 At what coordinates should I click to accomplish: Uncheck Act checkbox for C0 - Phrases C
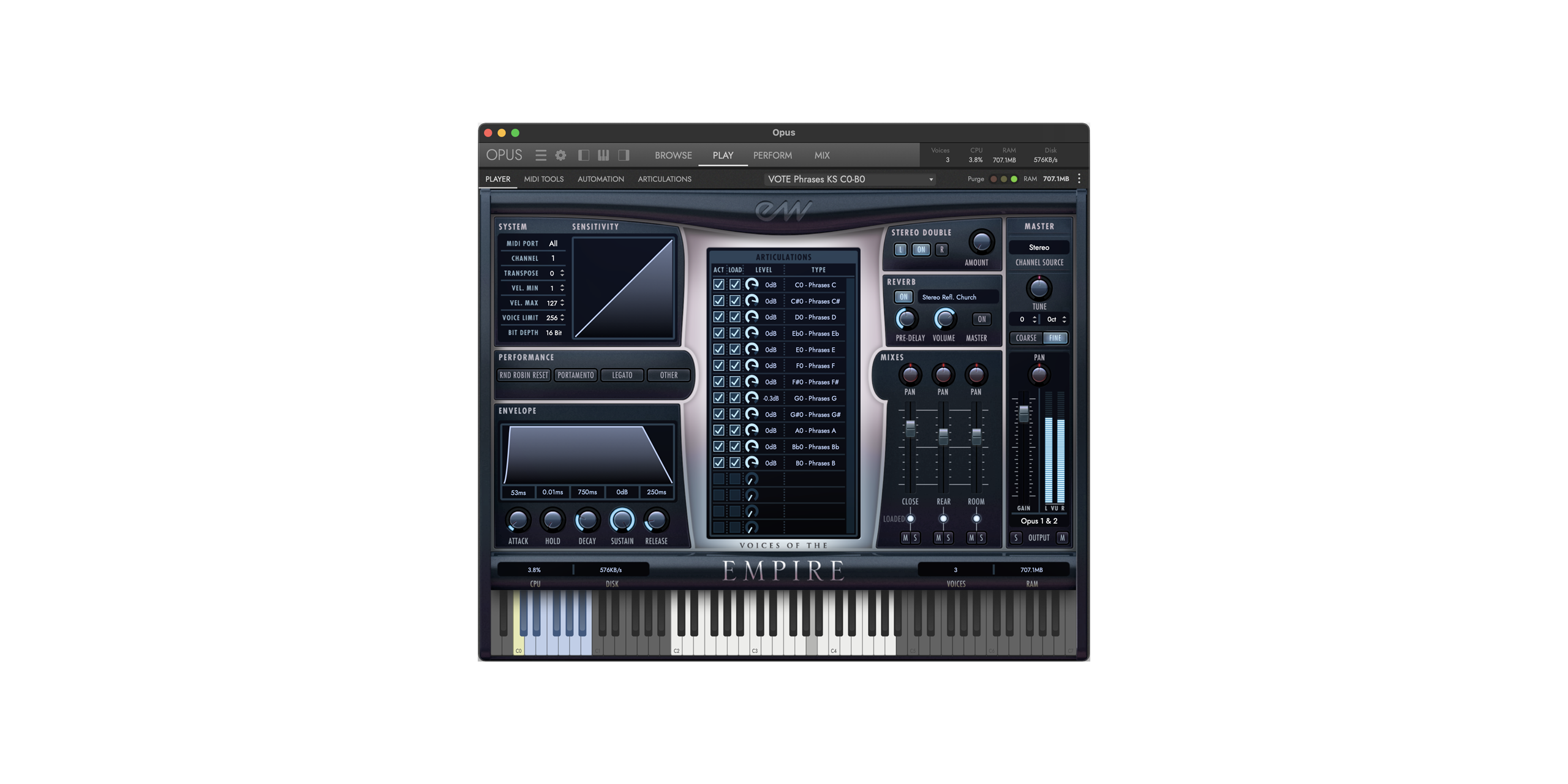tap(718, 285)
